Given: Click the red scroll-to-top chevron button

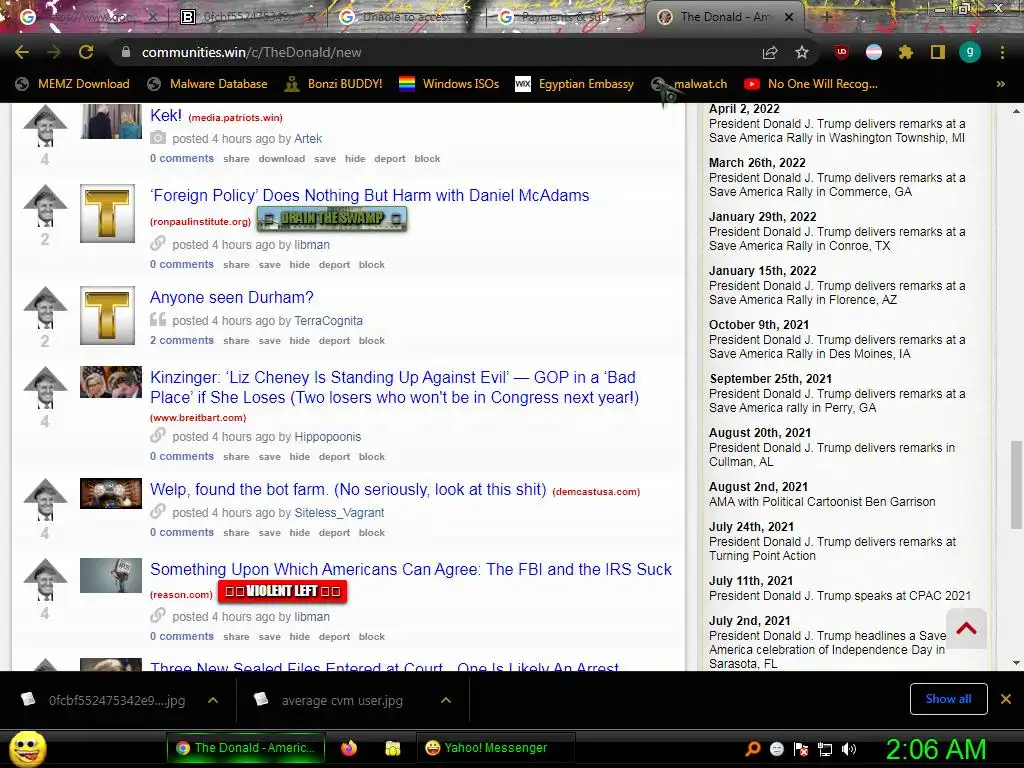Looking at the screenshot, I should tap(967, 628).
